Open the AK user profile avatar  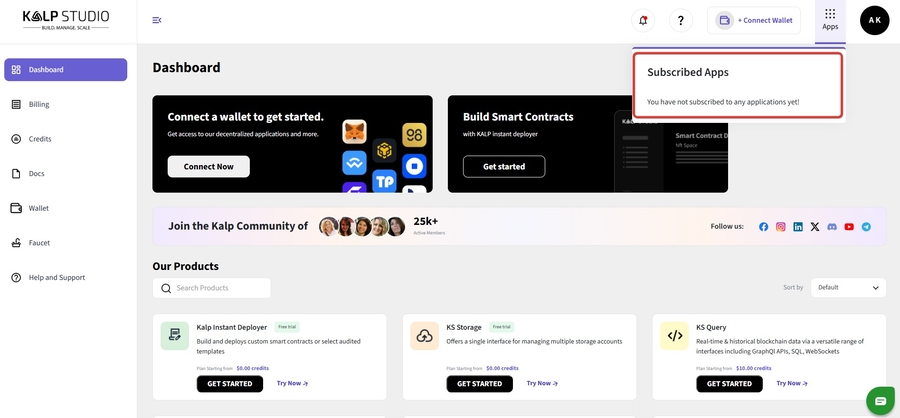click(x=874, y=20)
